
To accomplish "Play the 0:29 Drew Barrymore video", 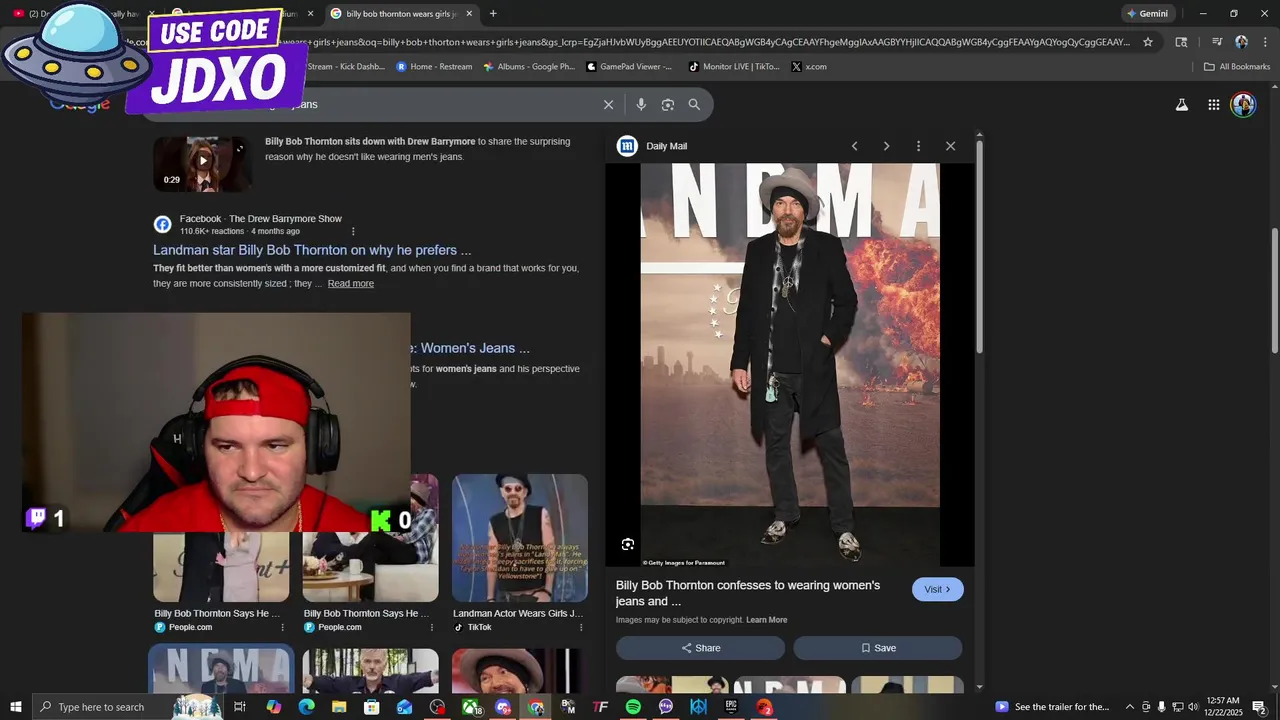I will tap(202, 161).
